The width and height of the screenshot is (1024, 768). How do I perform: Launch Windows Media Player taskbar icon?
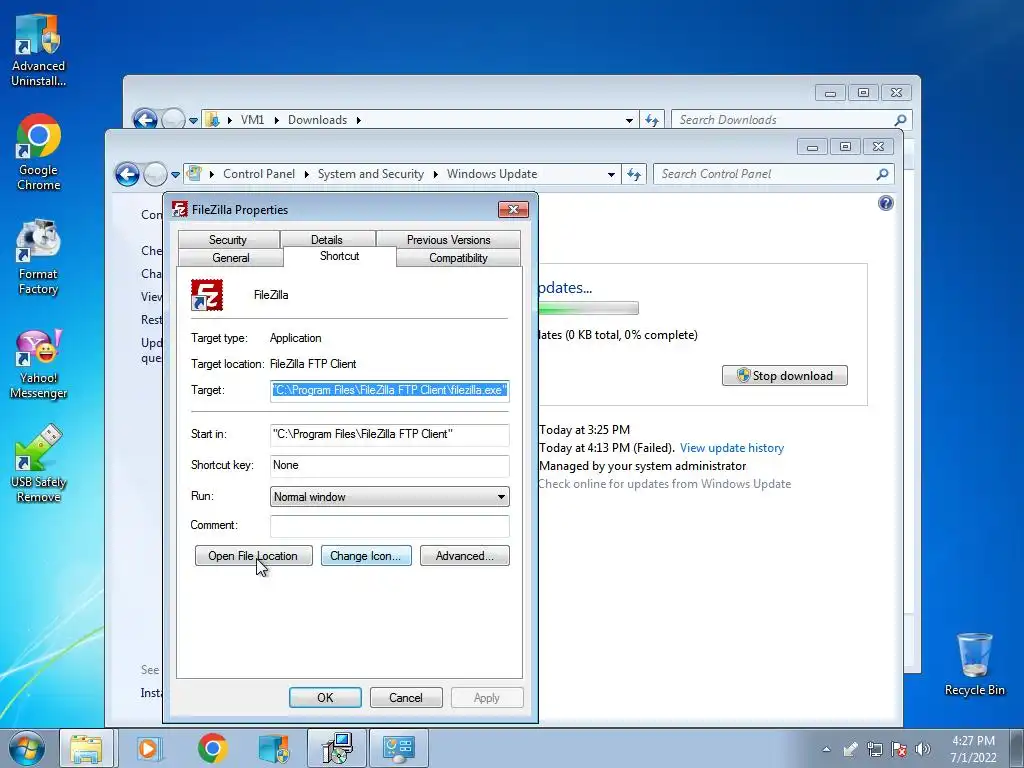click(150, 748)
